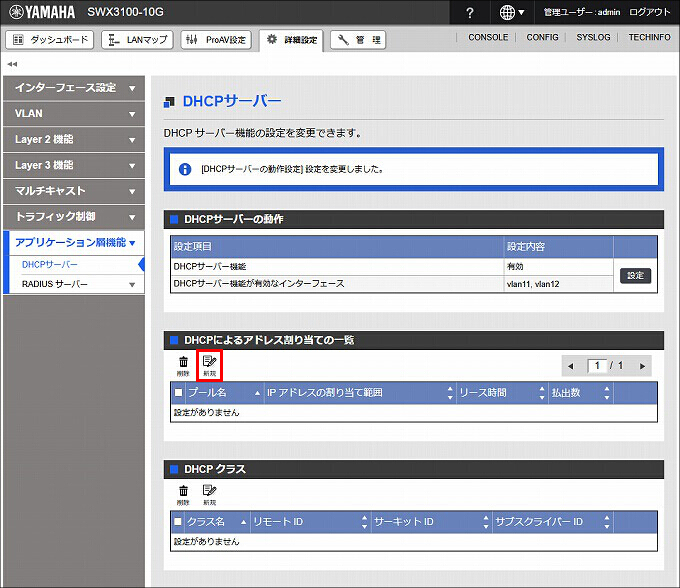The image size is (680, 588).
Task: Open the CONSOLE link
Action: (x=488, y=37)
